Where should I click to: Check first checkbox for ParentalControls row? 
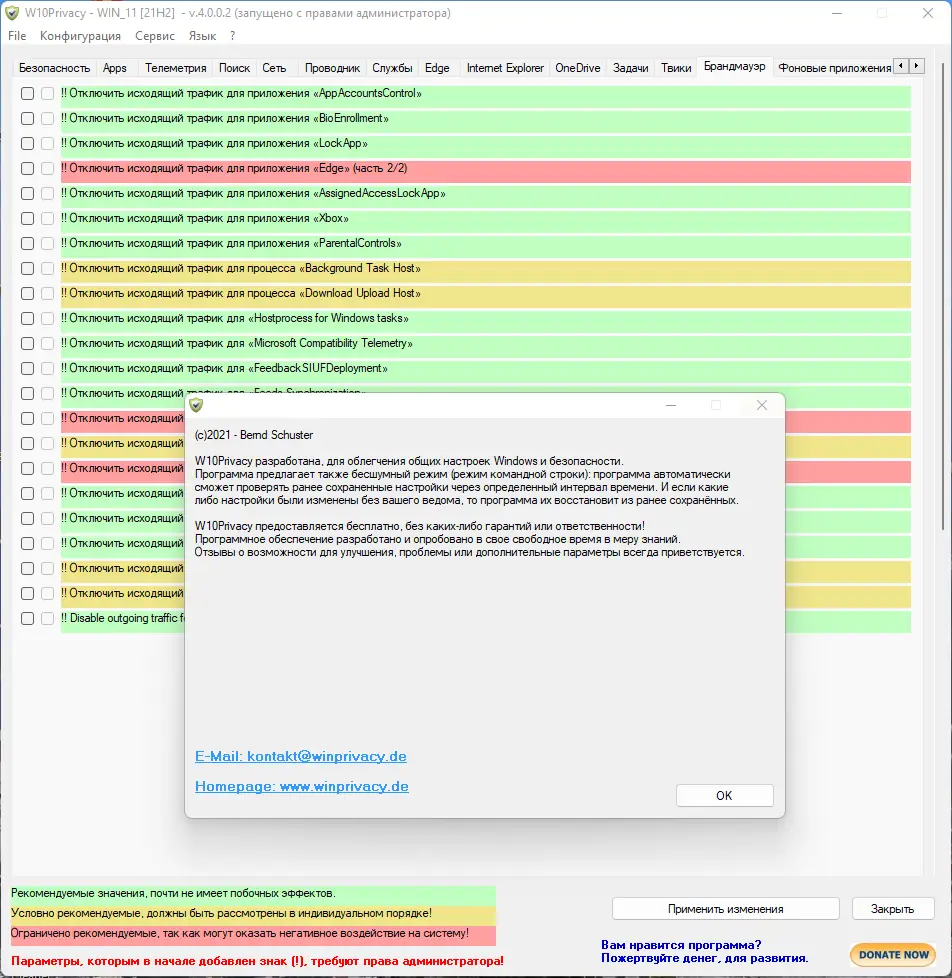click(x=27, y=243)
